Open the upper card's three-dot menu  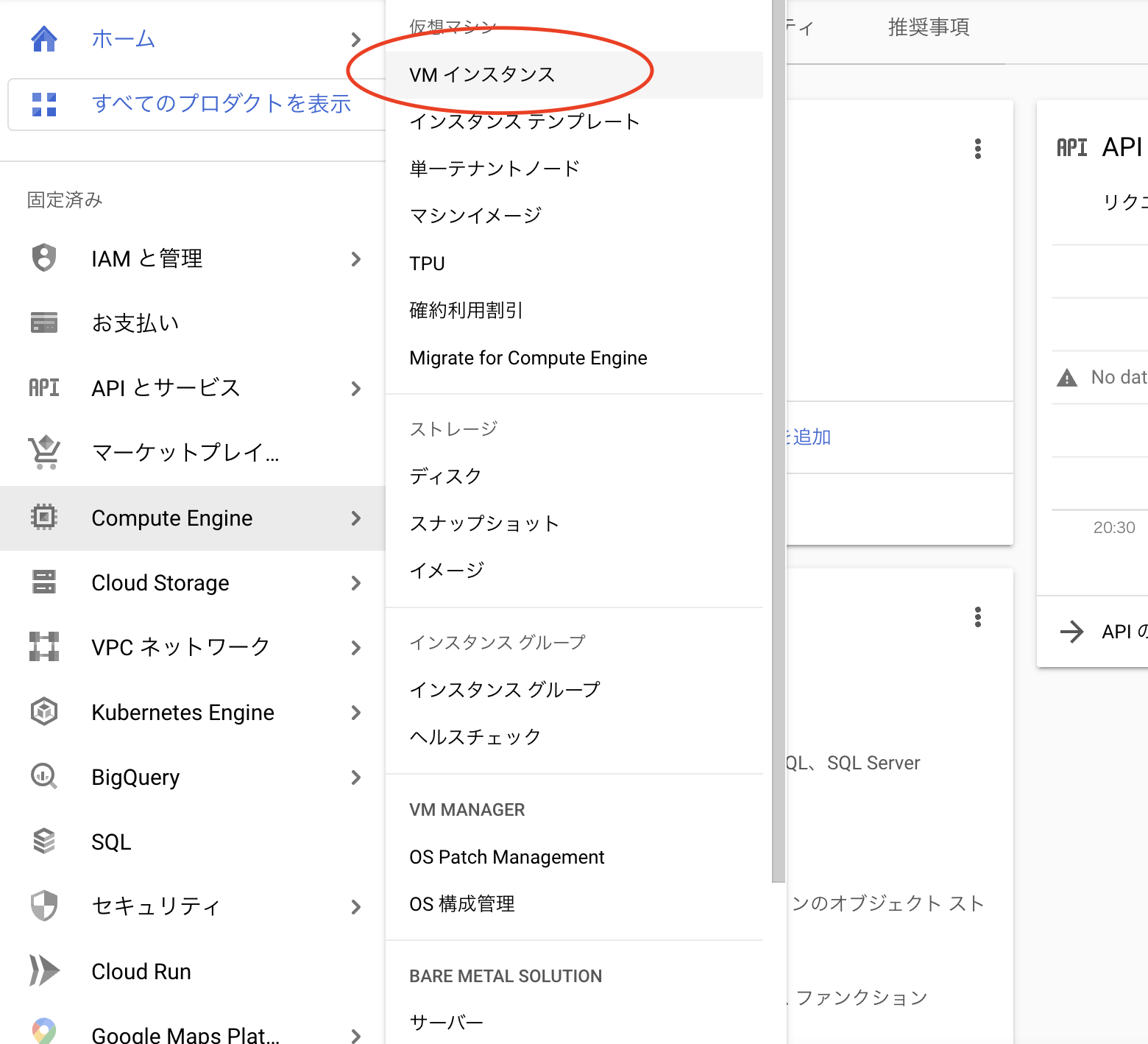pyautogui.click(x=977, y=149)
